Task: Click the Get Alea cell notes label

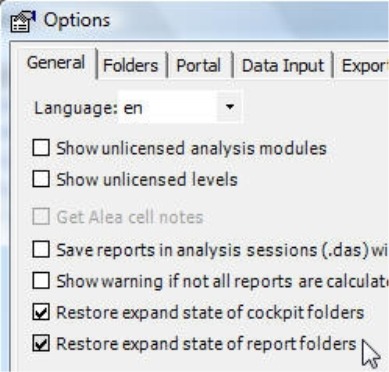Action: 130,217
